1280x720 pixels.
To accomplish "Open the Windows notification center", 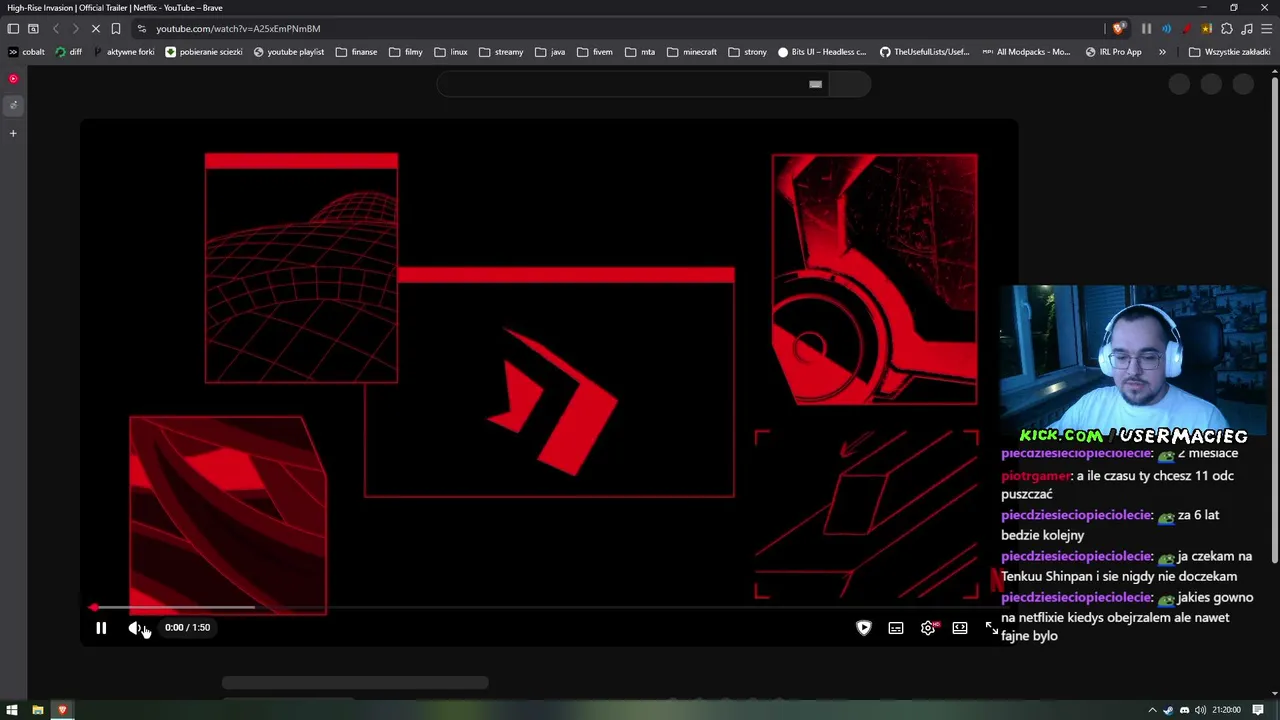I will click(1256, 710).
